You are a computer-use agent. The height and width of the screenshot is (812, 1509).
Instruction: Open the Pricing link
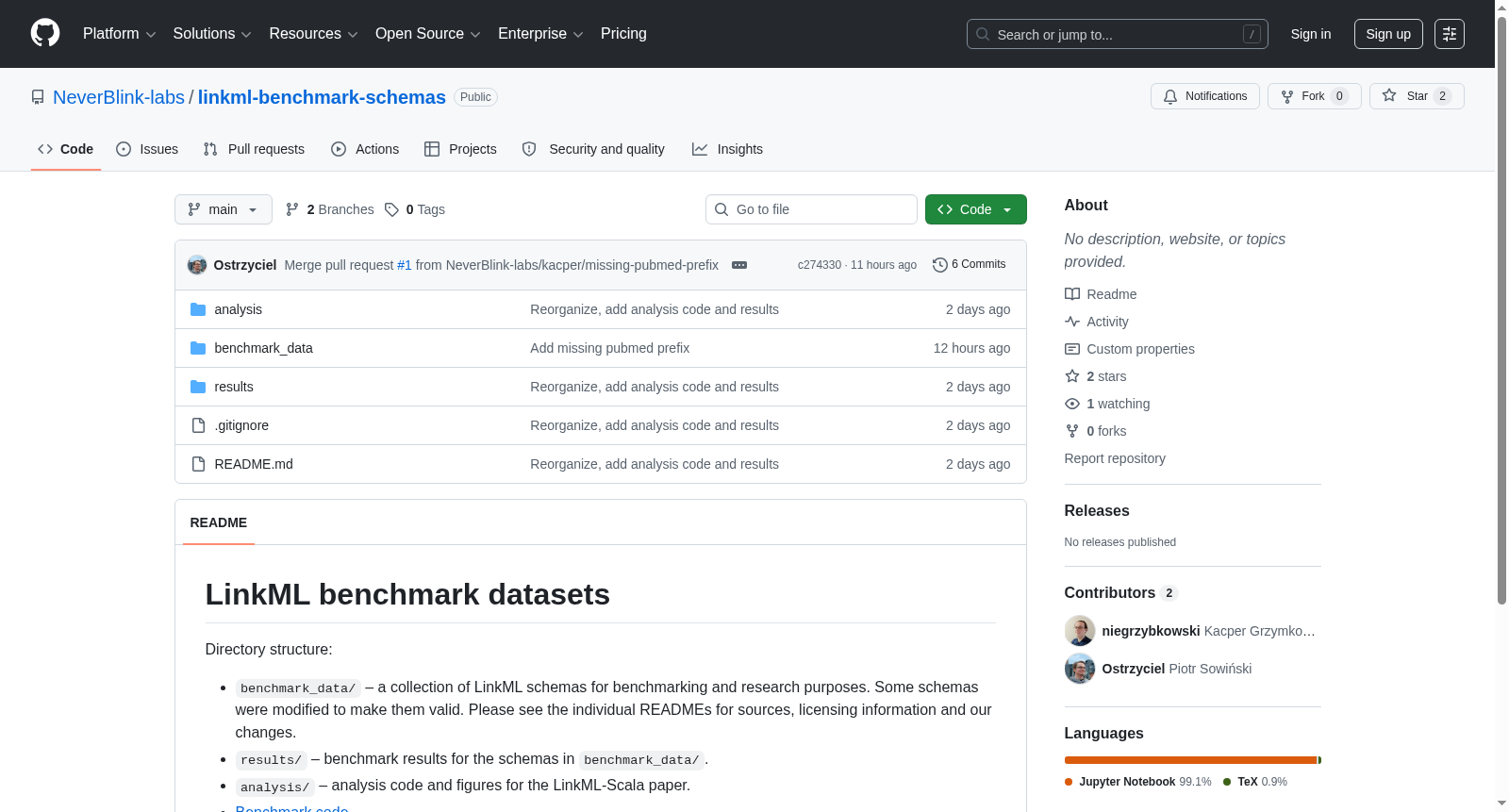(623, 34)
